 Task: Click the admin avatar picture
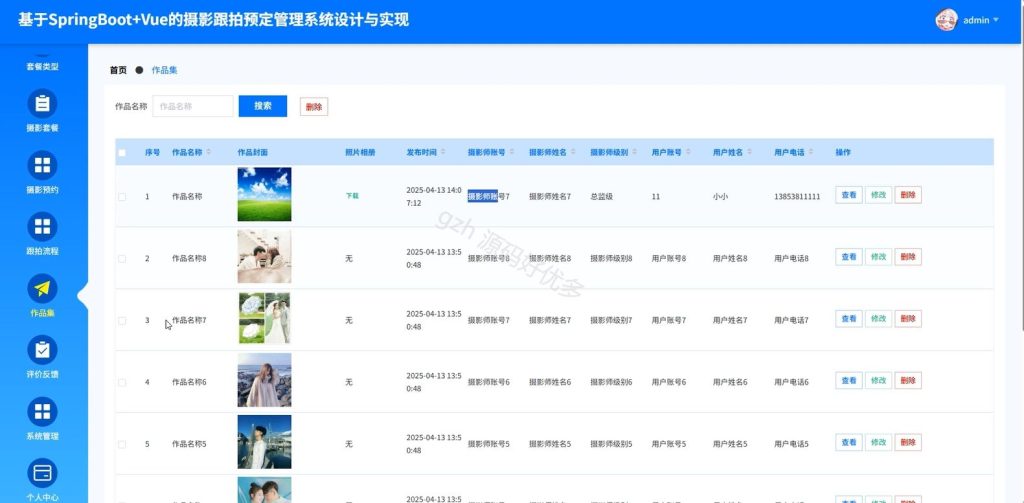click(x=946, y=20)
